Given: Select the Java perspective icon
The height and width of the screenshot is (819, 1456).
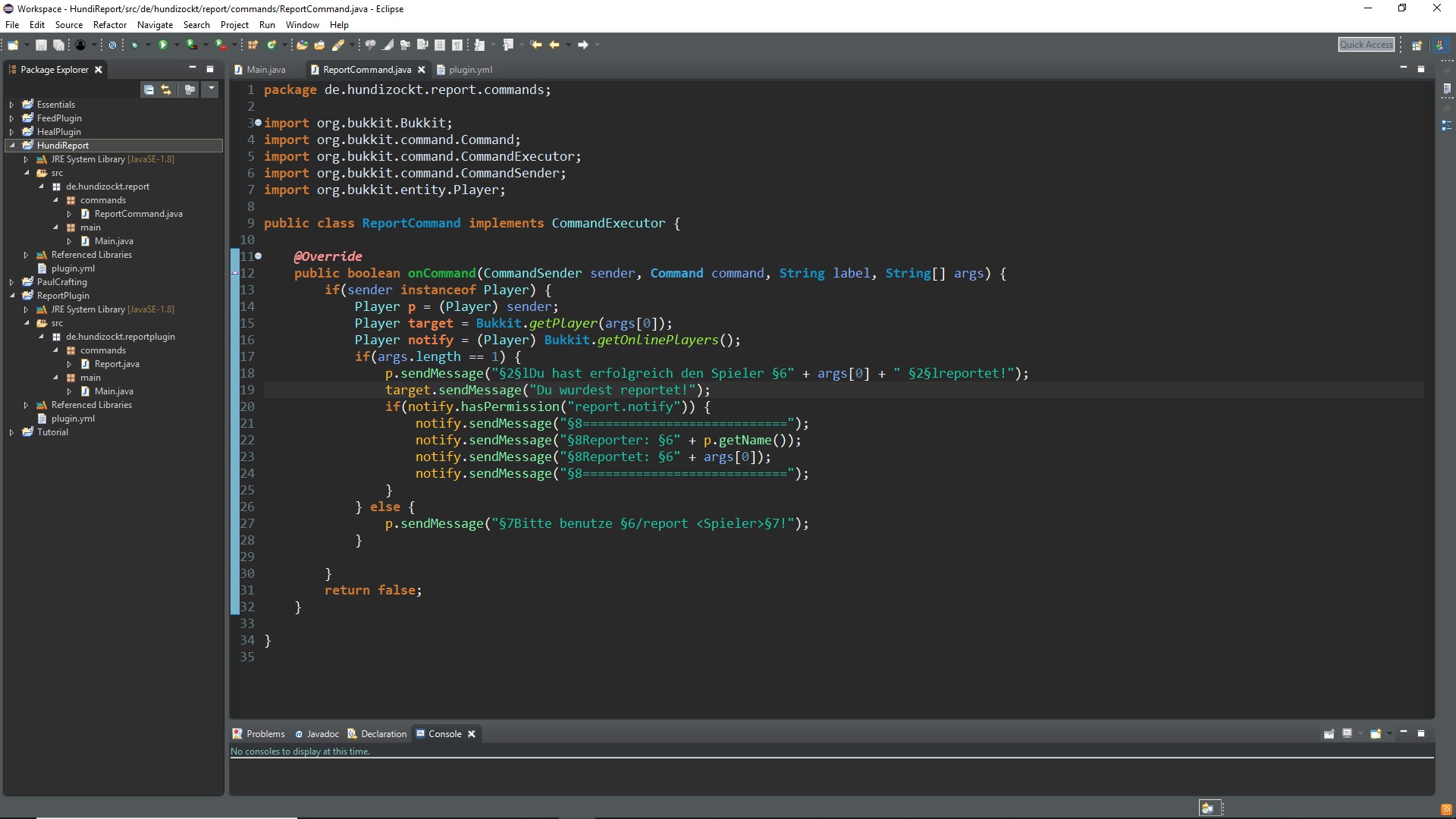Looking at the screenshot, I should pyautogui.click(x=1440, y=45).
